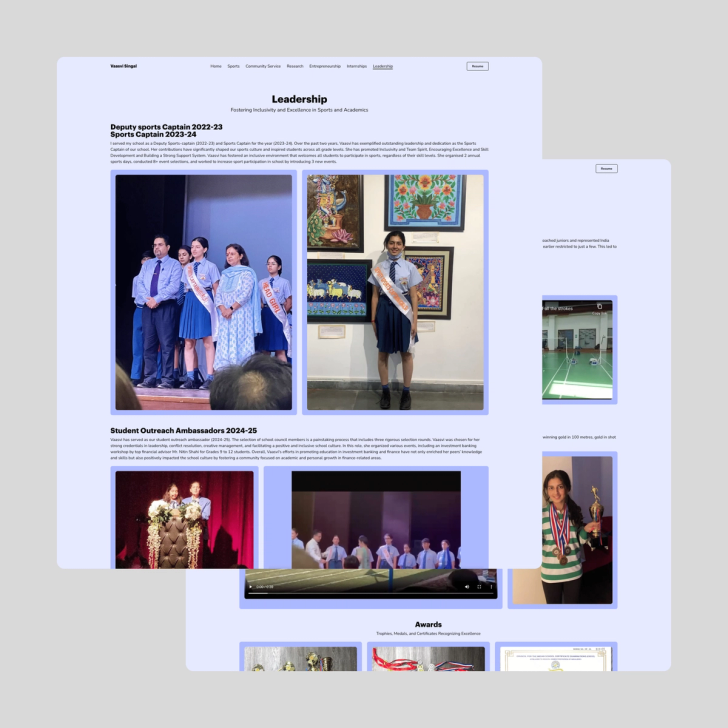Screen dimensions: 728x728
Task: Click the 'Sports Captain 2023-24' heading
Action: point(153,135)
